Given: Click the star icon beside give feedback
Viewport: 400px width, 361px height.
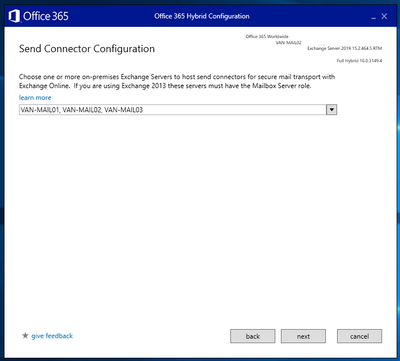Looking at the screenshot, I should 25,335.
